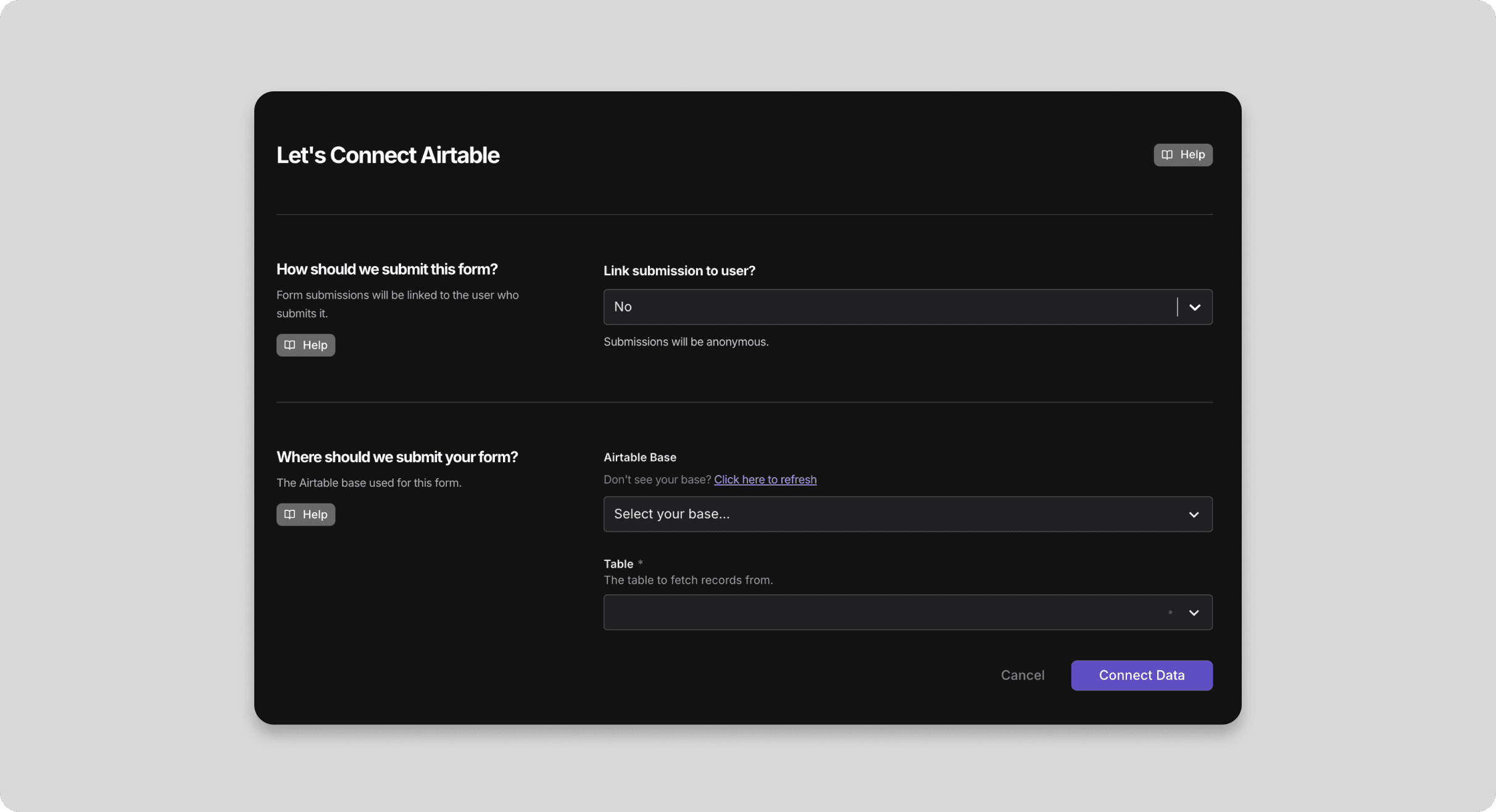Click the loading dot indicator in Table field
Viewport: 1496px width, 812px height.
click(1170, 613)
